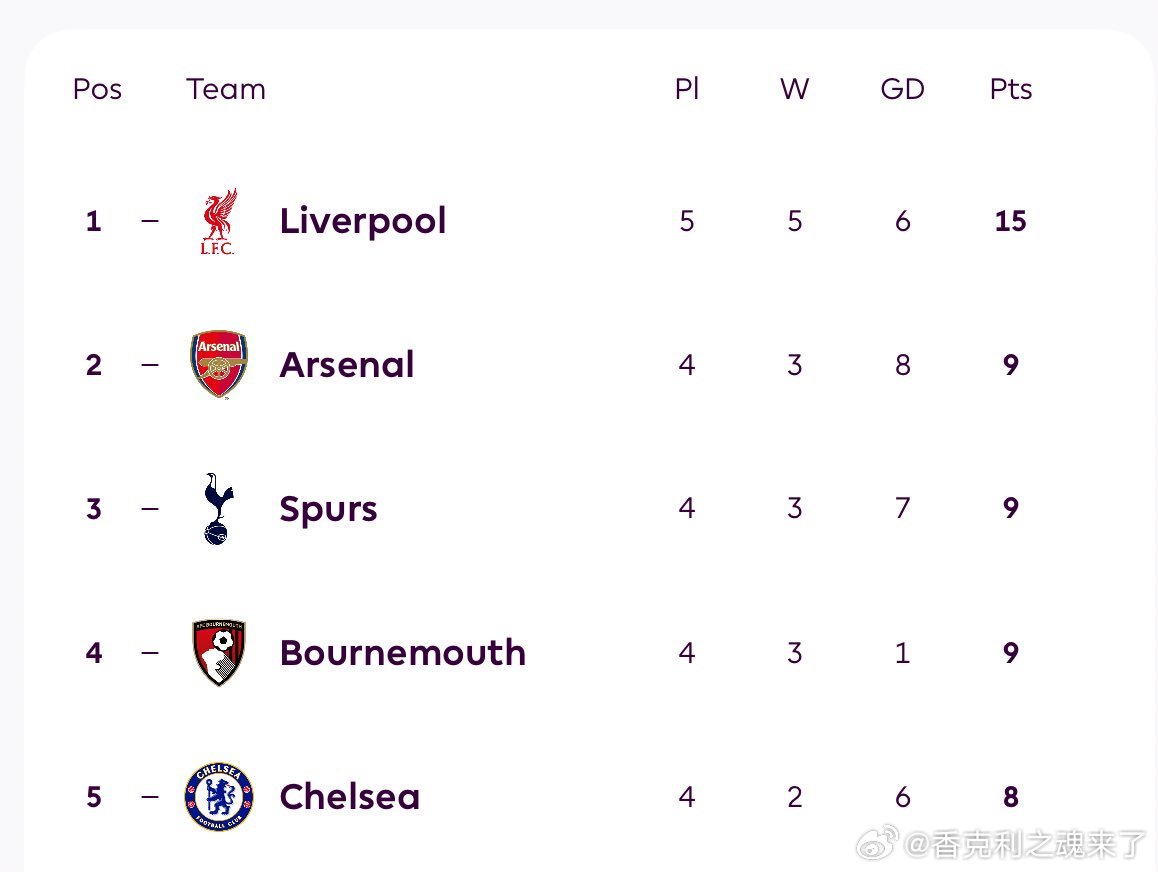Click the Bournemouth club crest

(x=219, y=653)
